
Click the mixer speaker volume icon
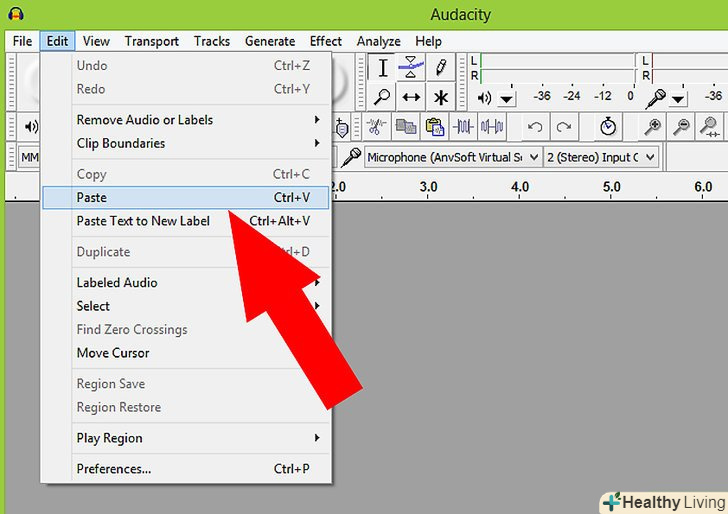(x=31, y=126)
